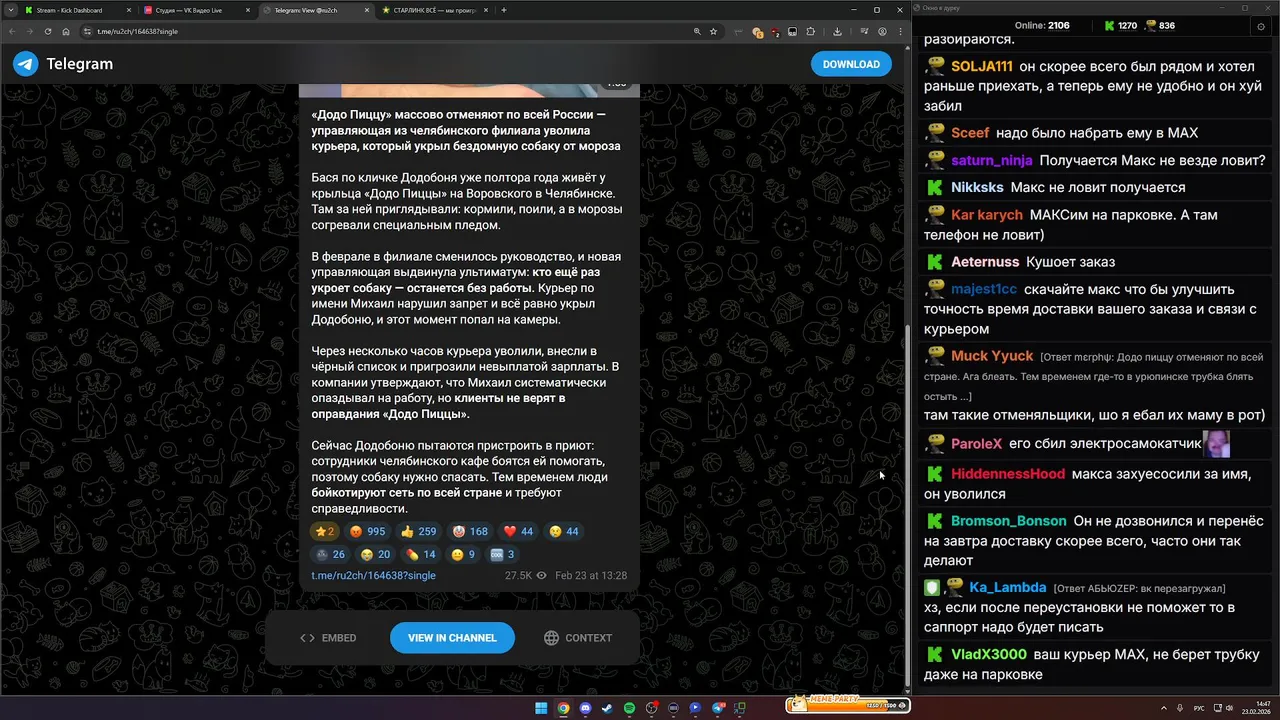Click the CONTEXT button

(578, 638)
